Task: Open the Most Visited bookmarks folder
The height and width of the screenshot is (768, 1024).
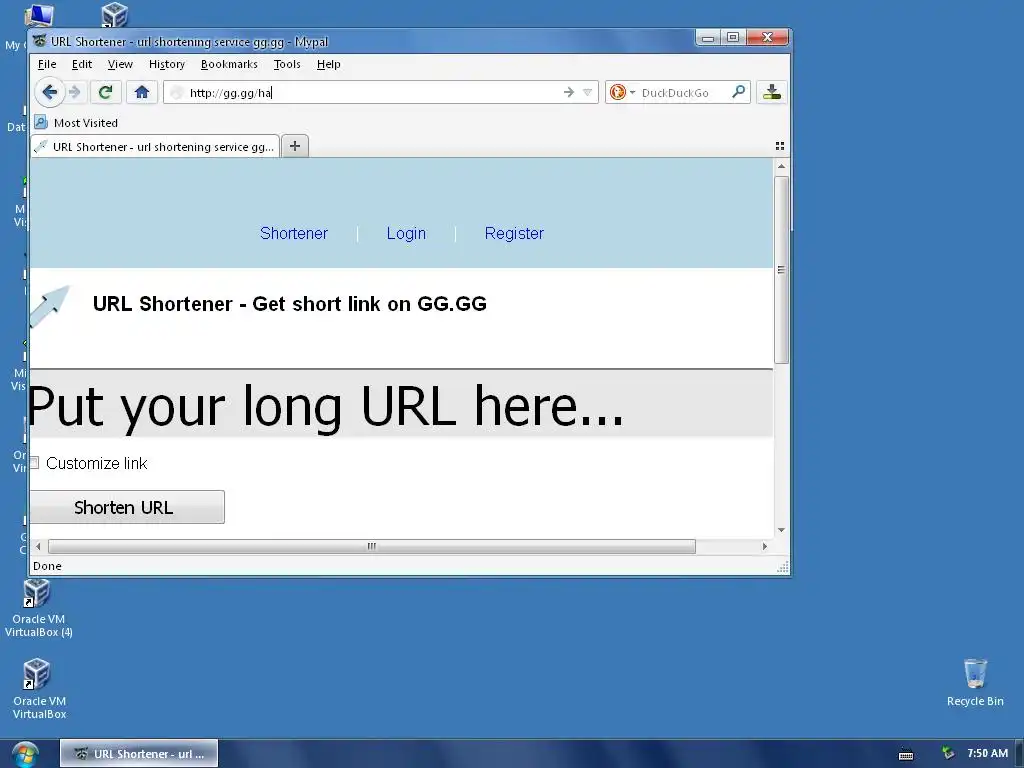Action: pos(76,123)
